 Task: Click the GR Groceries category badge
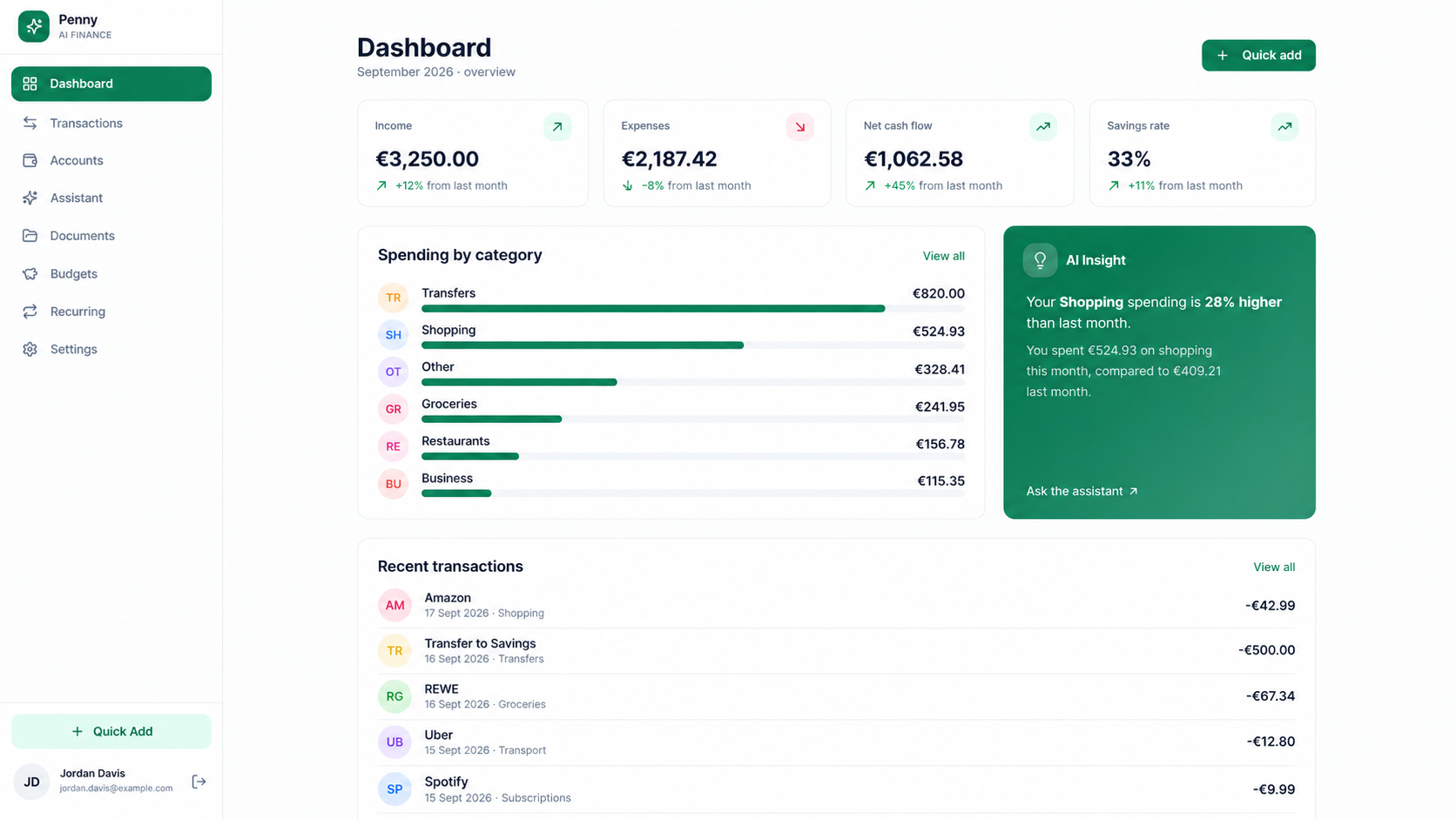(394, 409)
